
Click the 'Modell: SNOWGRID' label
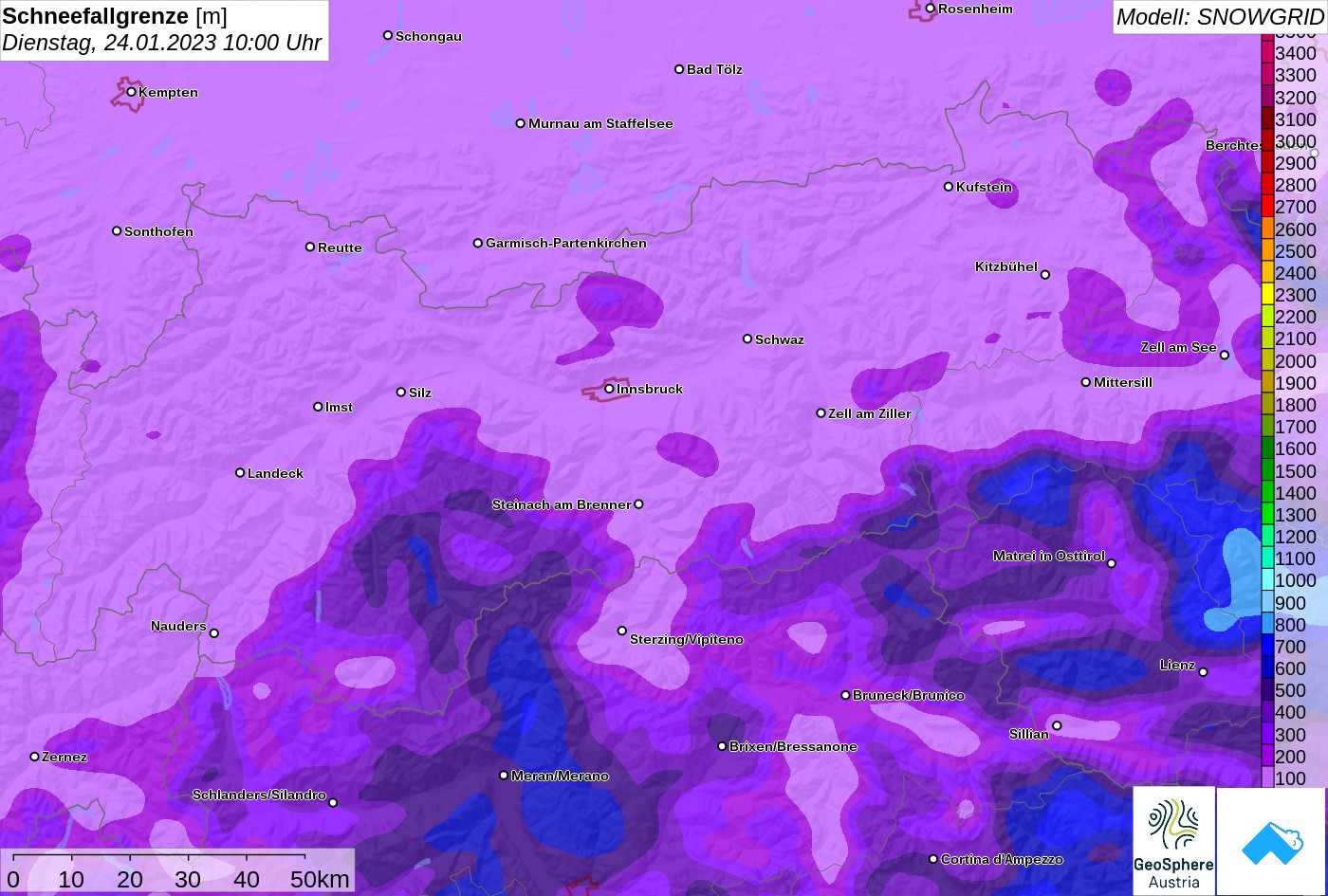pyautogui.click(x=1220, y=17)
